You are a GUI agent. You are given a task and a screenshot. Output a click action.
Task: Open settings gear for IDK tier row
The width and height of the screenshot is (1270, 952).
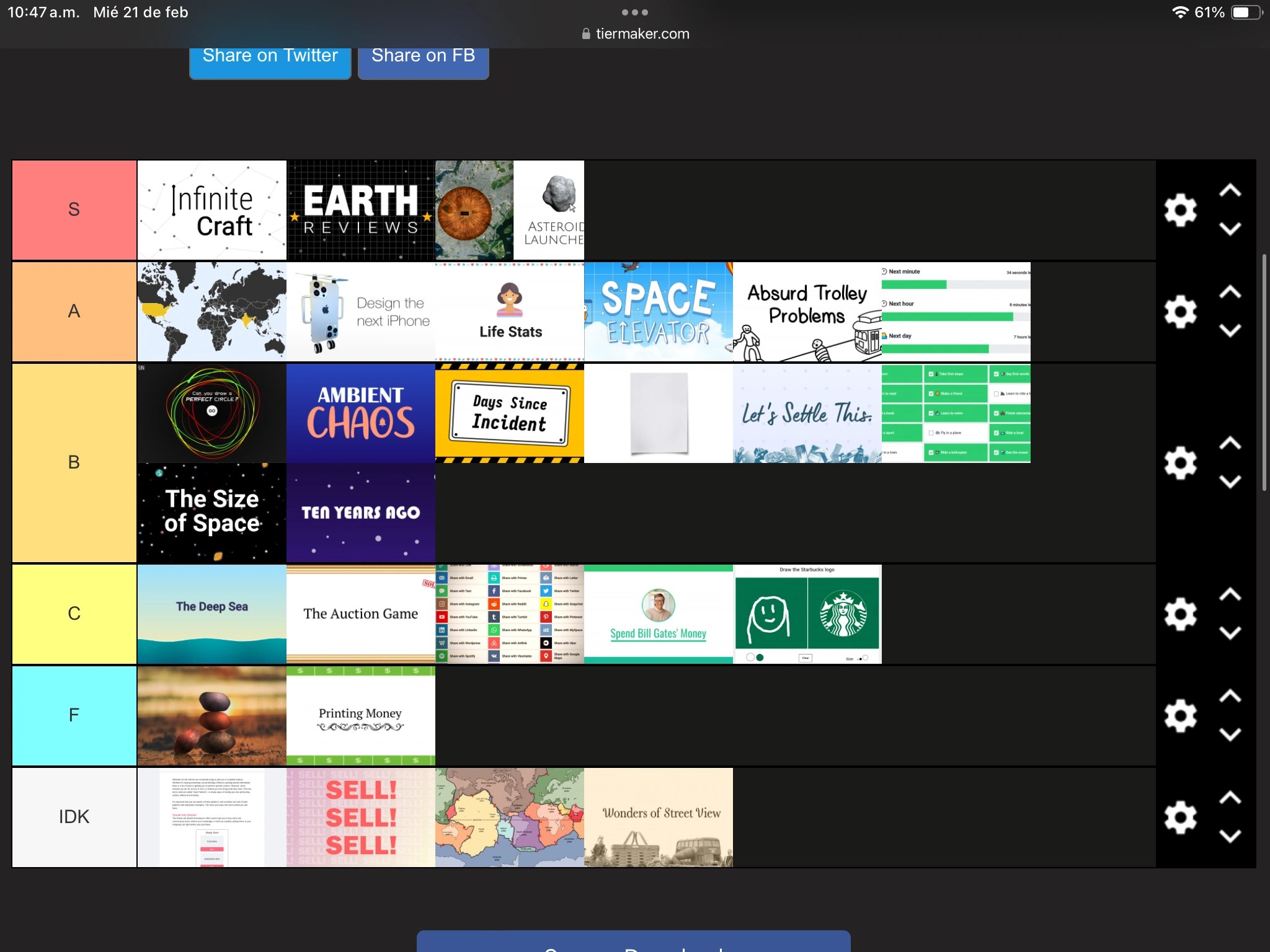coord(1180,818)
